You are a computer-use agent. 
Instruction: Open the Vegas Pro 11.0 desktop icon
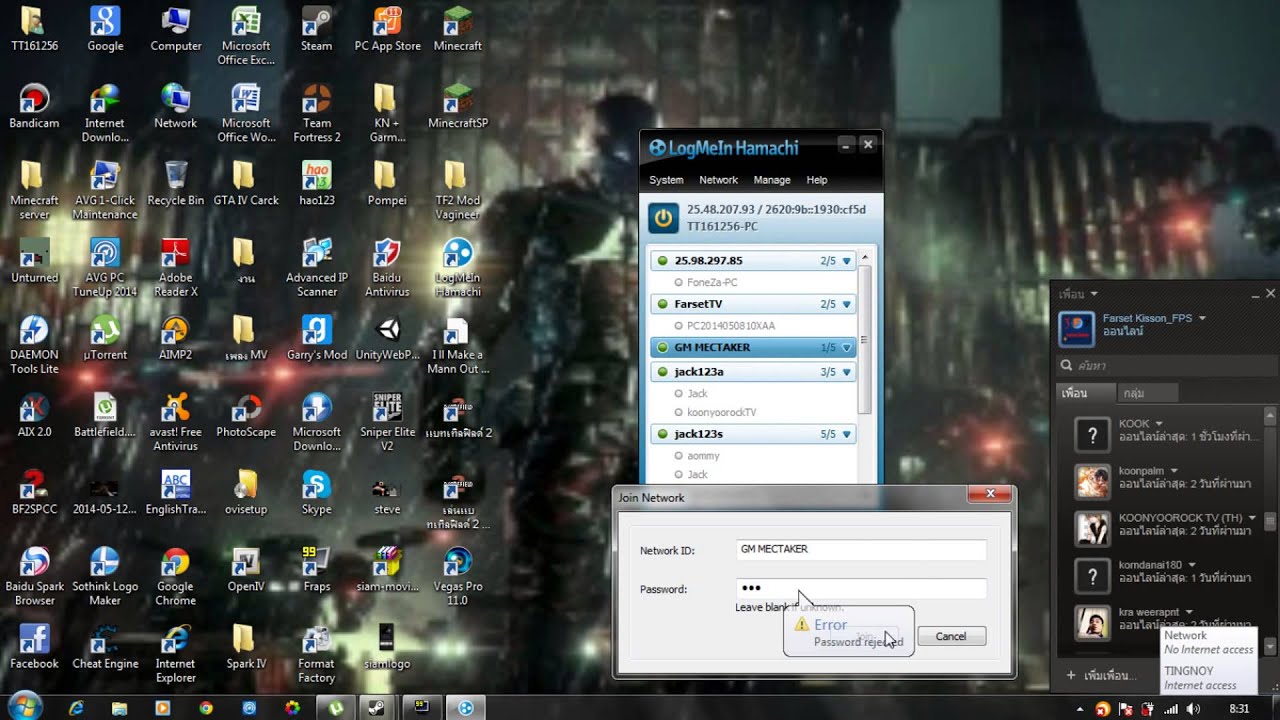point(457,577)
